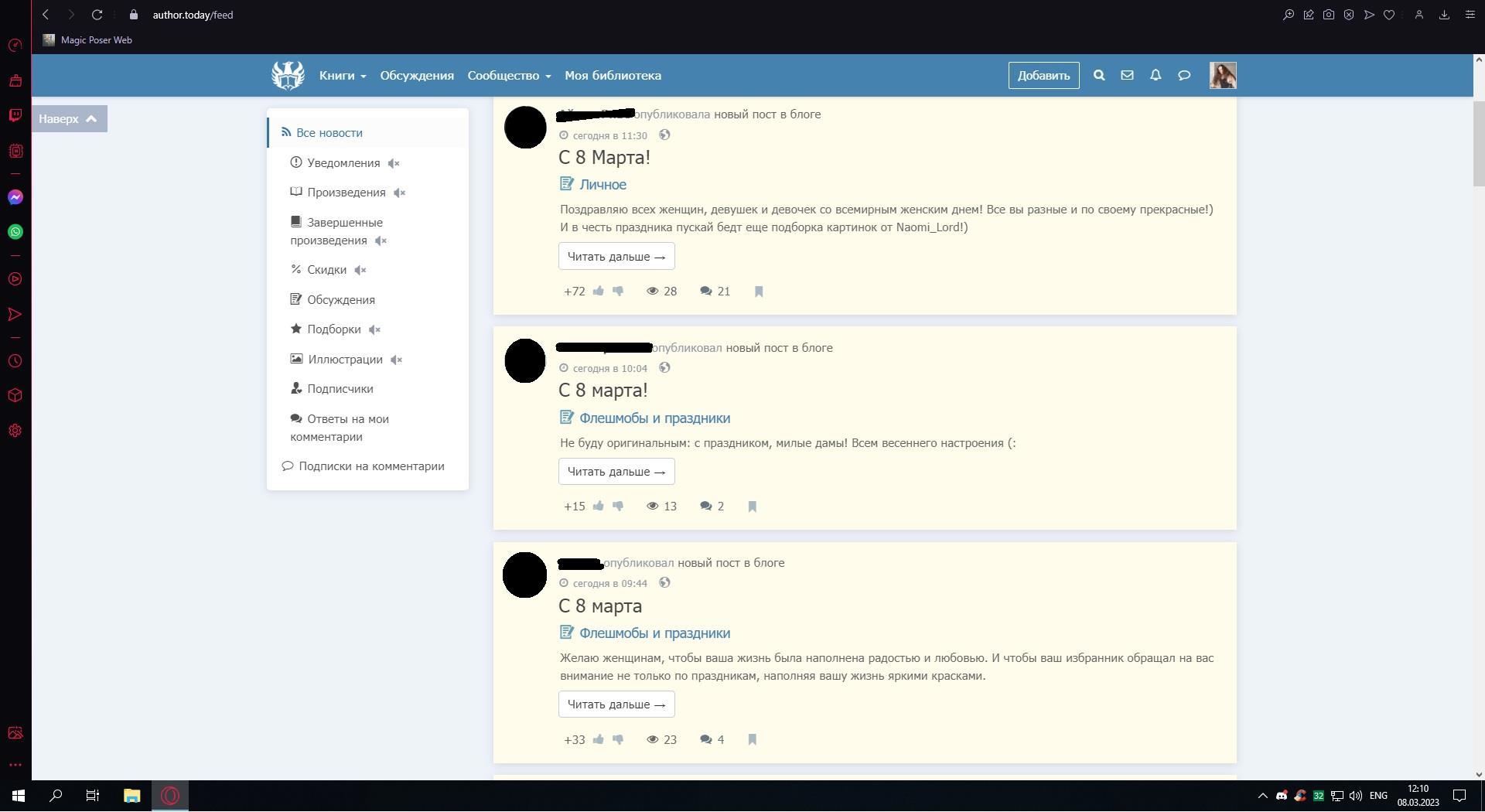Screen dimensions: 1485x812
Task: Open messages envelope icon in header
Action: click(1127, 76)
